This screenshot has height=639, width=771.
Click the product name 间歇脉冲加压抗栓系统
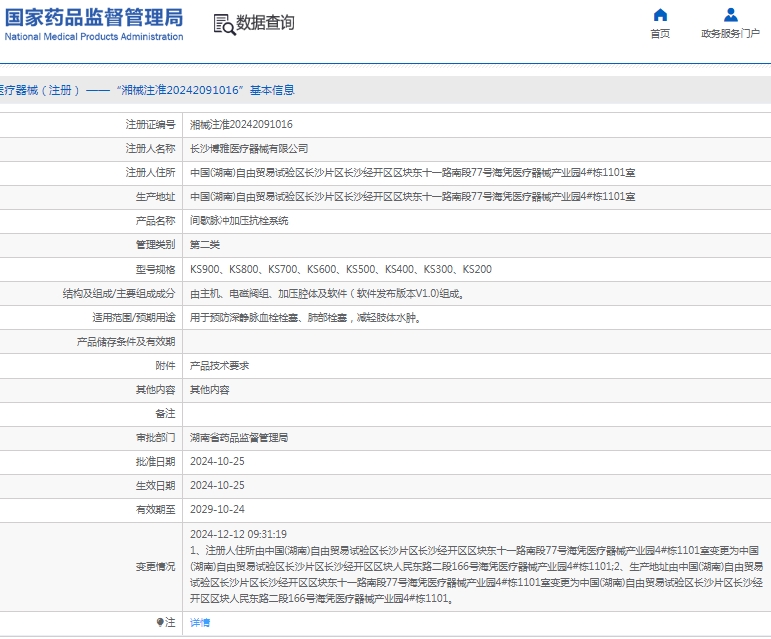[x=239, y=221]
